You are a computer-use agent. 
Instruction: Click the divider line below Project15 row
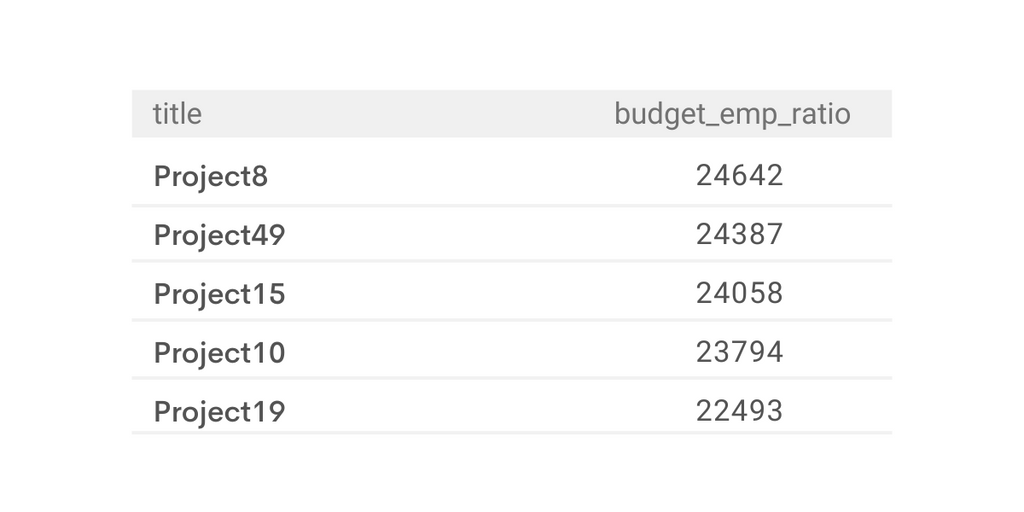[512, 320]
